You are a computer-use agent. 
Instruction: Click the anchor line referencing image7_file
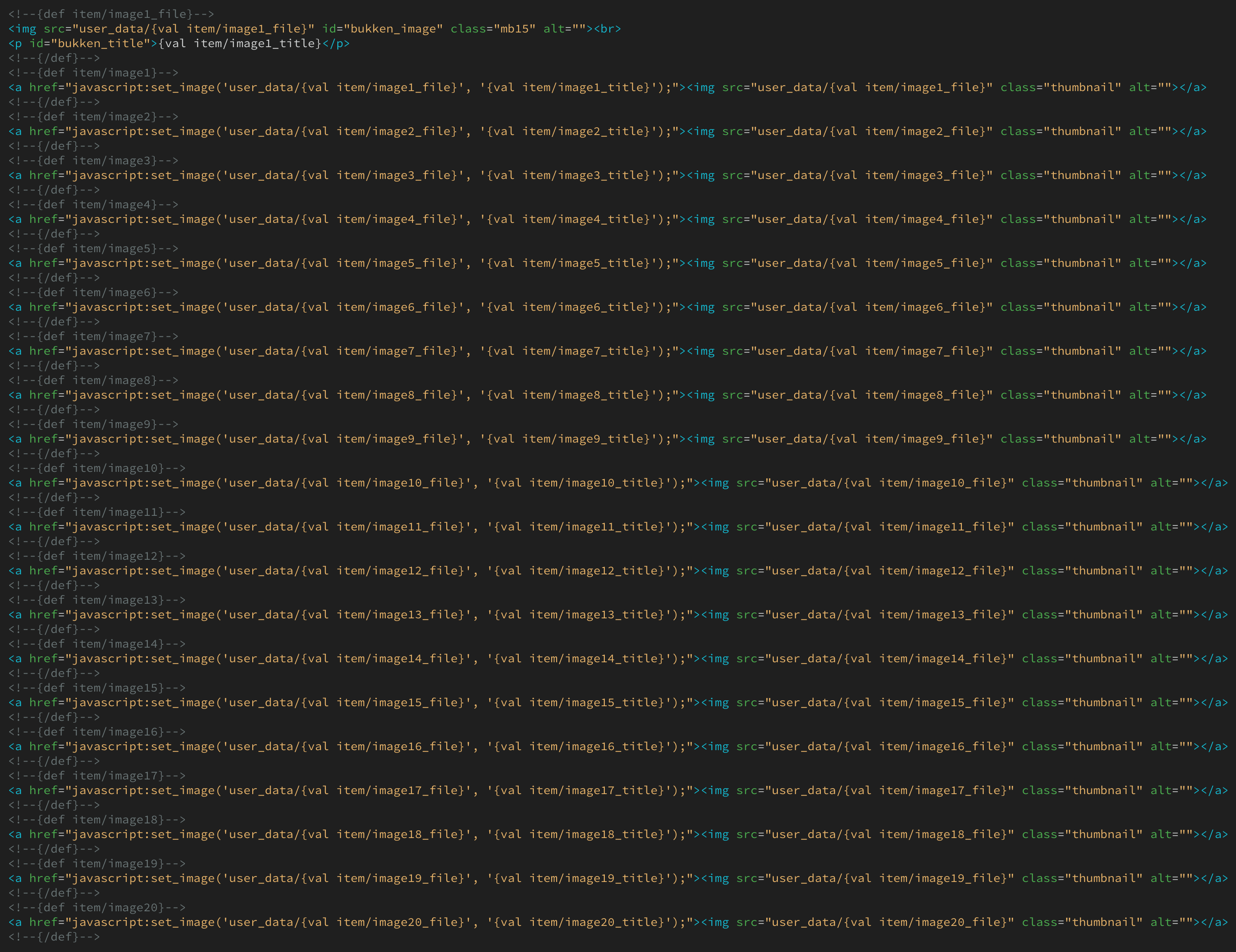(x=607, y=351)
